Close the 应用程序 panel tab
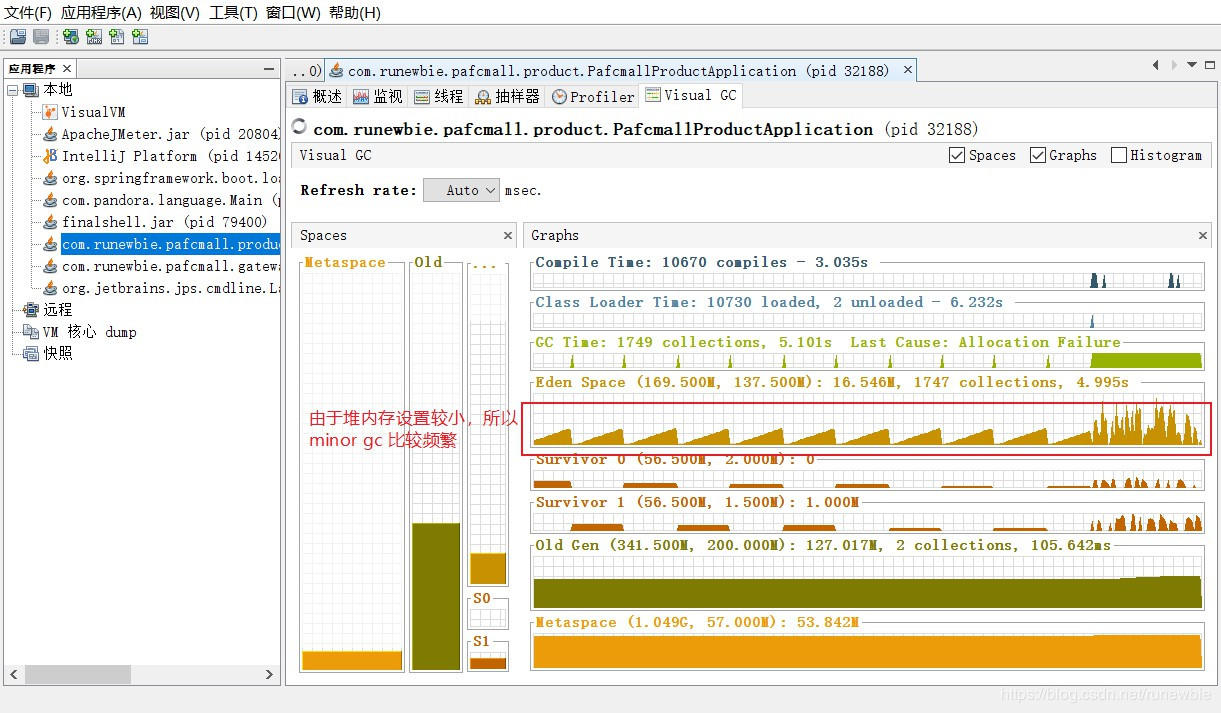The height and width of the screenshot is (713, 1221). pyautogui.click(x=67, y=69)
